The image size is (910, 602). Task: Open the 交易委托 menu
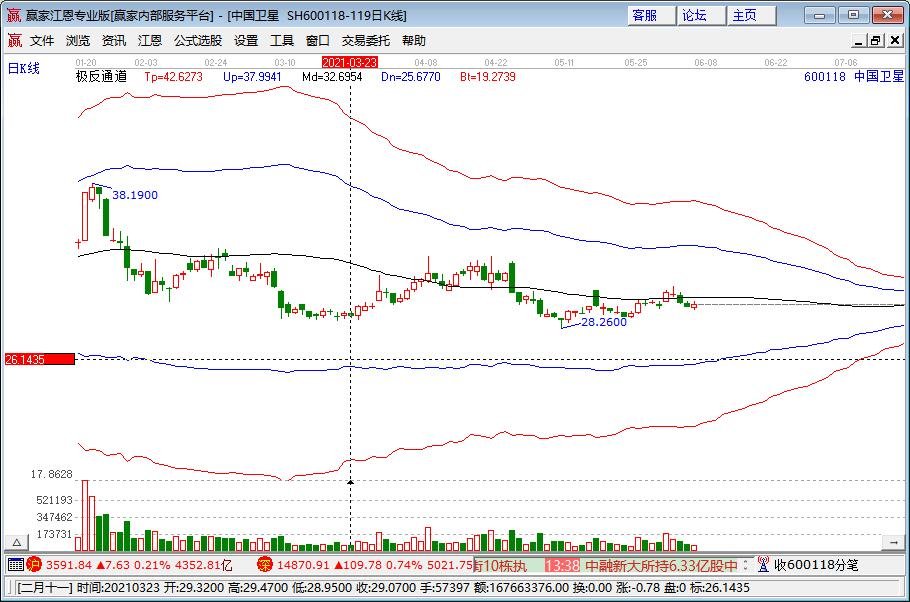click(x=366, y=41)
